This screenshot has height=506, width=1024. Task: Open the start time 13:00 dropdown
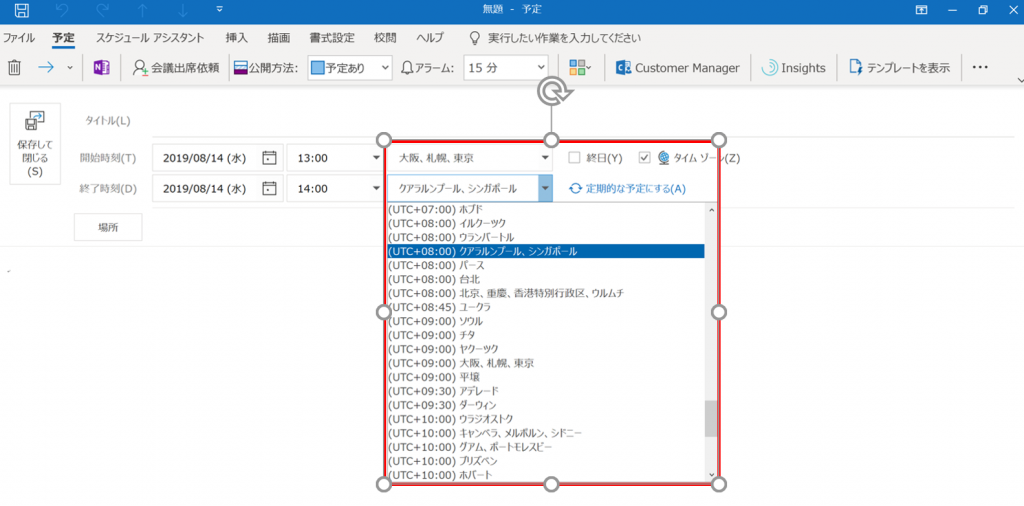coord(376,158)
